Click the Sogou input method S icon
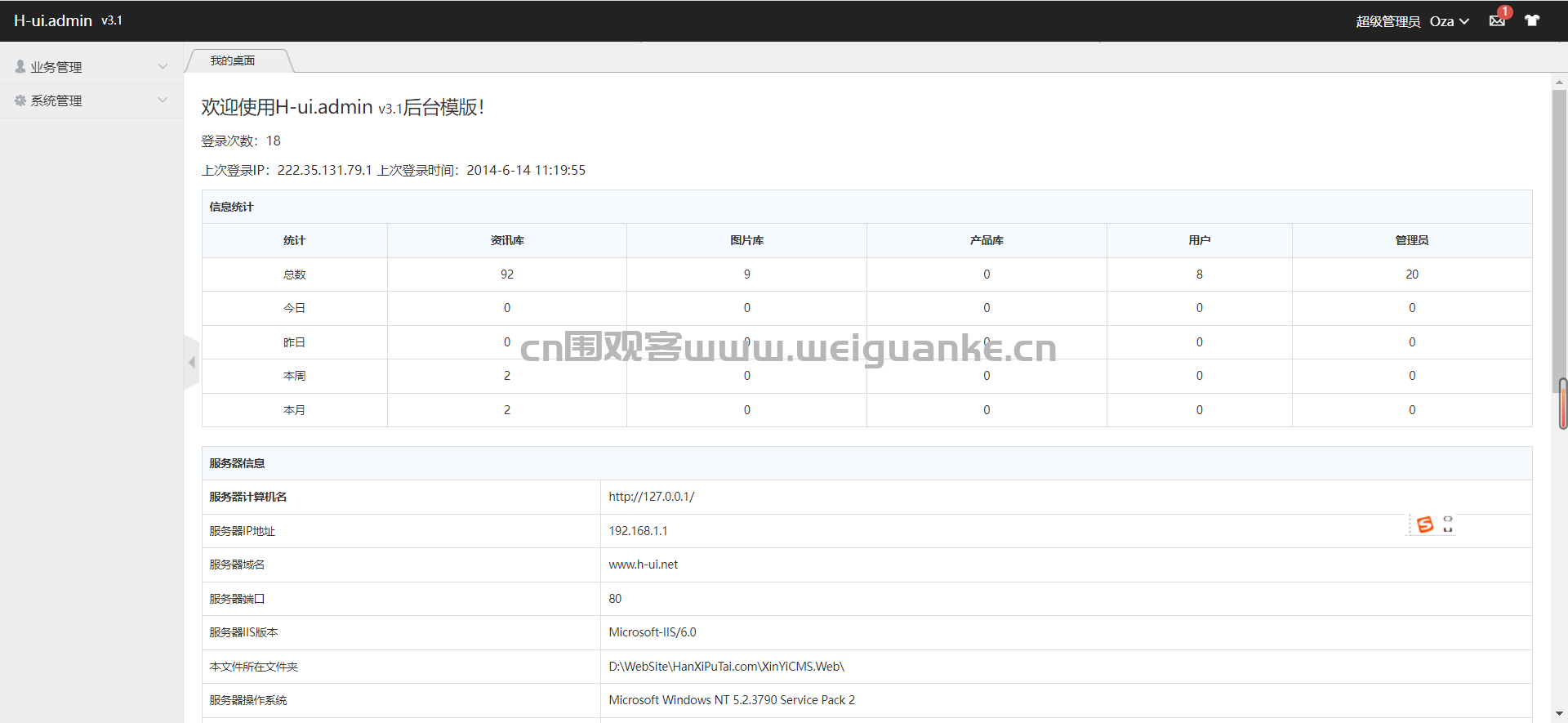This screenshot has height=723, width=1568. coord(1425,524)
